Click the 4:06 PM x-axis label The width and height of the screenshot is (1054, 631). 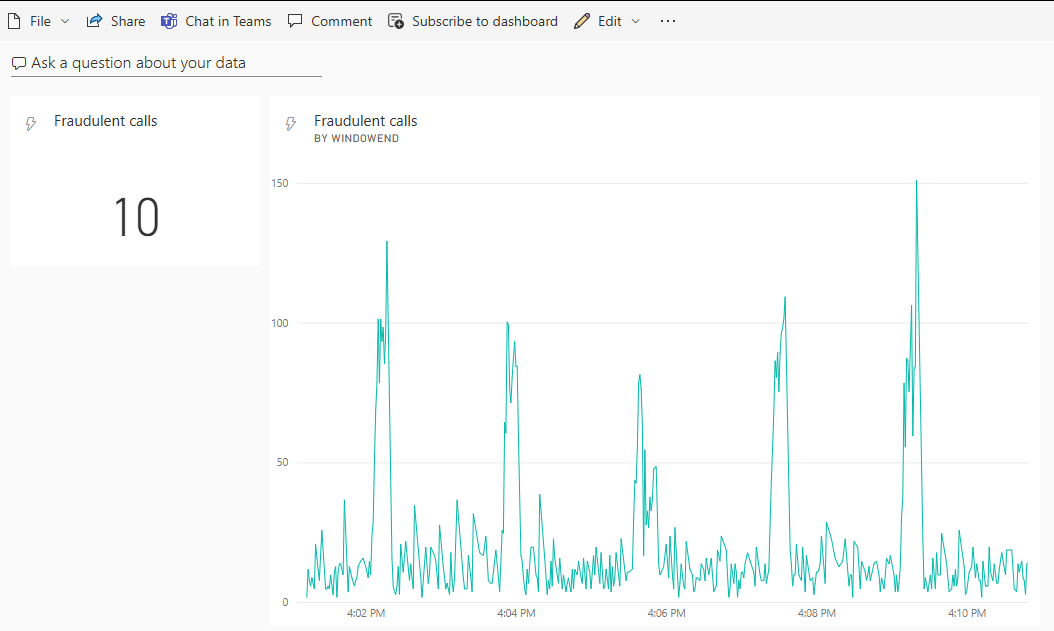[667, 613]
